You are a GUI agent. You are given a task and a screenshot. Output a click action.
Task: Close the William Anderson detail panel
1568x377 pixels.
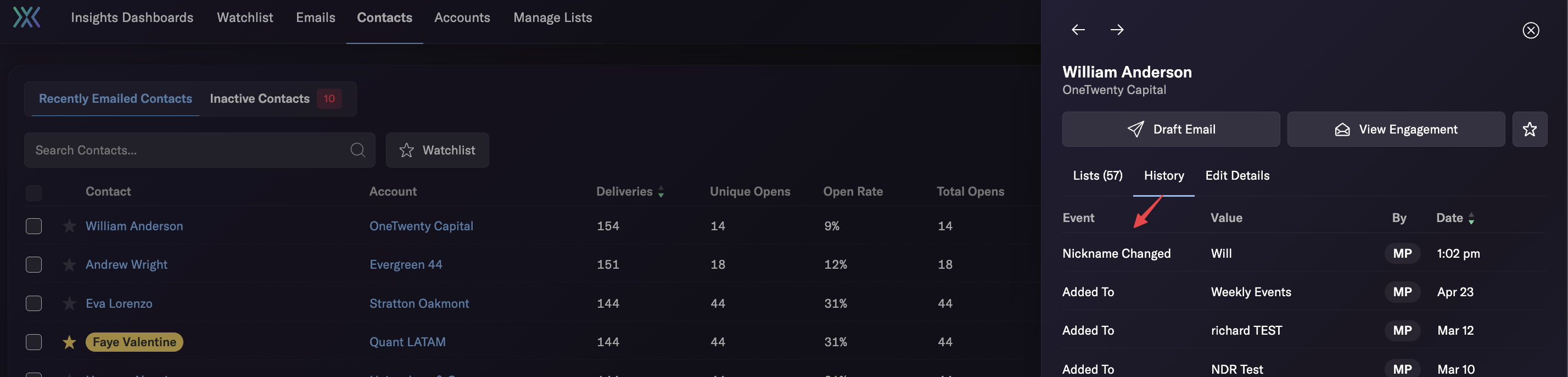pyautogui.click(x=1530, y=30)
